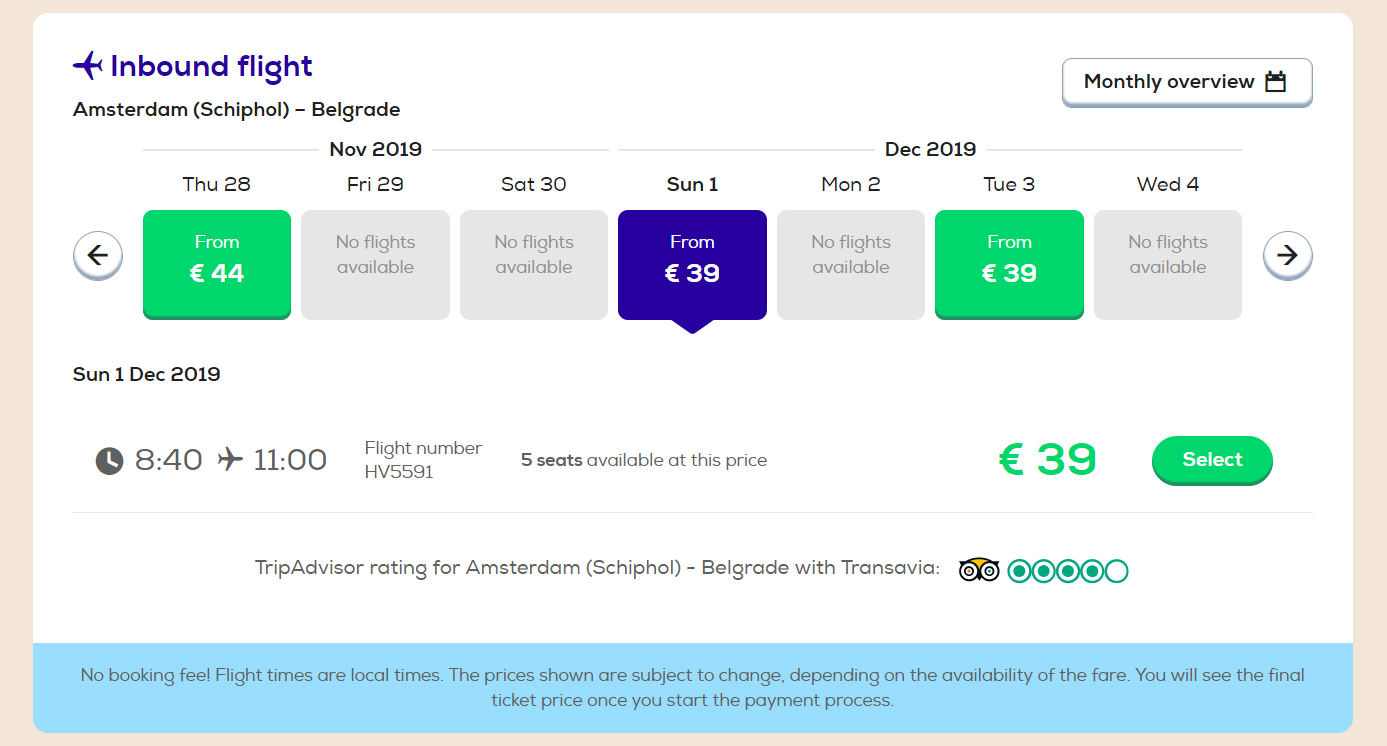The height and width of the screenshot is (746, 1387).
Task: Click the Mon 2 no flights tile
Action: [851, 265]
